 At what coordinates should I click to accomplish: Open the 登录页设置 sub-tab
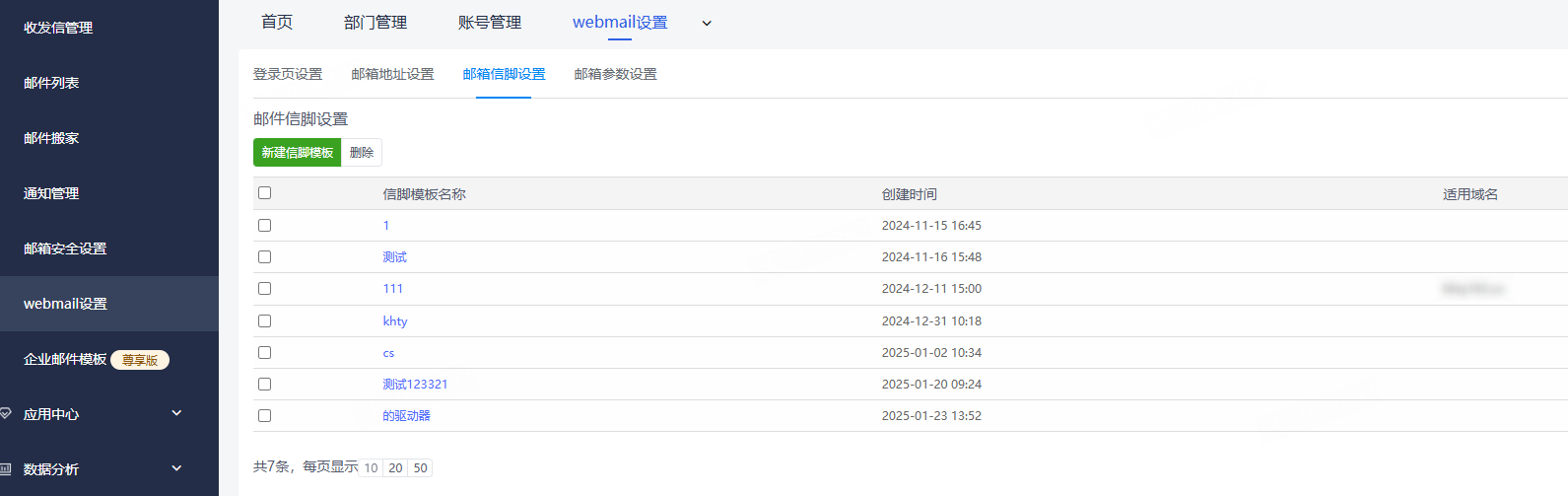pos(288,74)
